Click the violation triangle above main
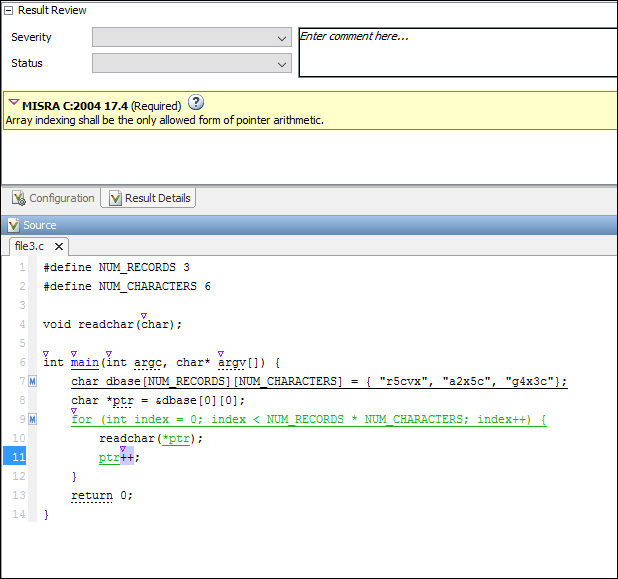Screen dimensions: 618x579 (x=74, y=354)
